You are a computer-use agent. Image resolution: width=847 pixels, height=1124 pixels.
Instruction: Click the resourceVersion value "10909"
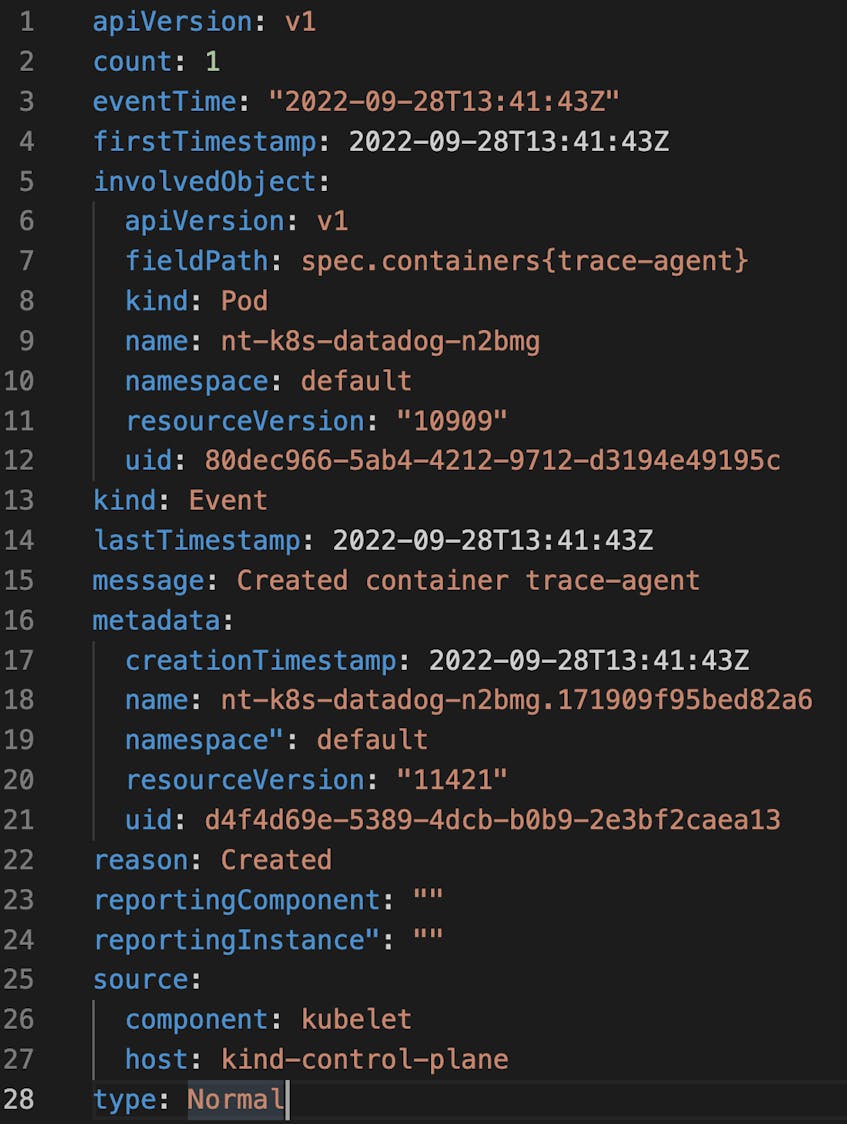451,421
